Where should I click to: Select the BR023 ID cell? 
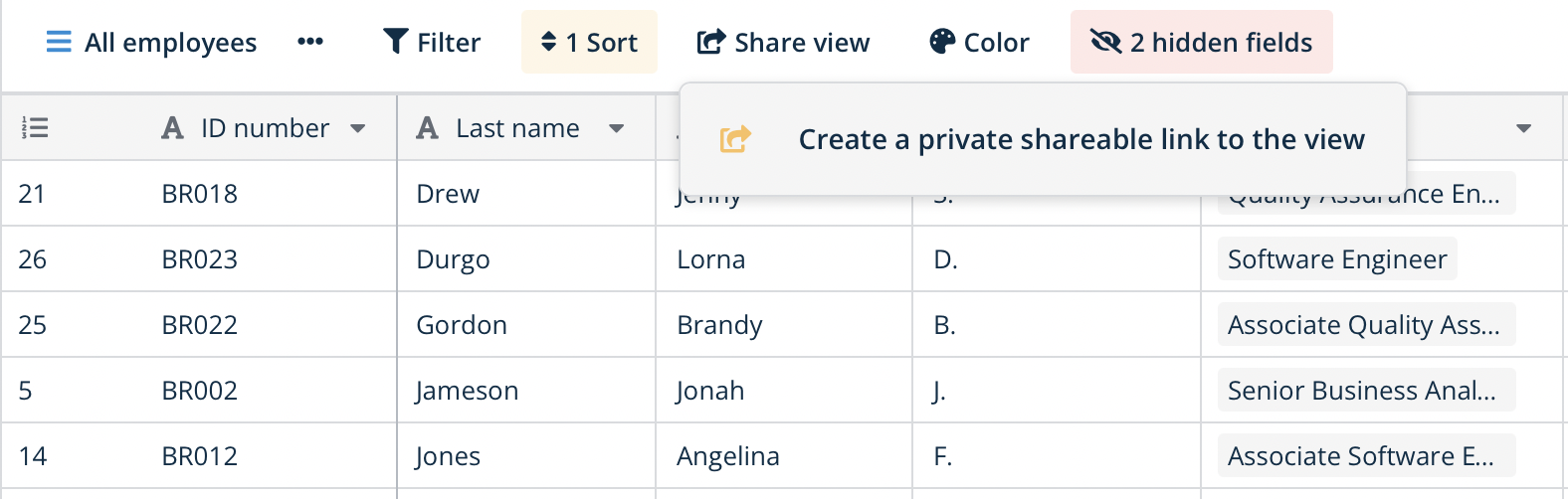(200, 259)
